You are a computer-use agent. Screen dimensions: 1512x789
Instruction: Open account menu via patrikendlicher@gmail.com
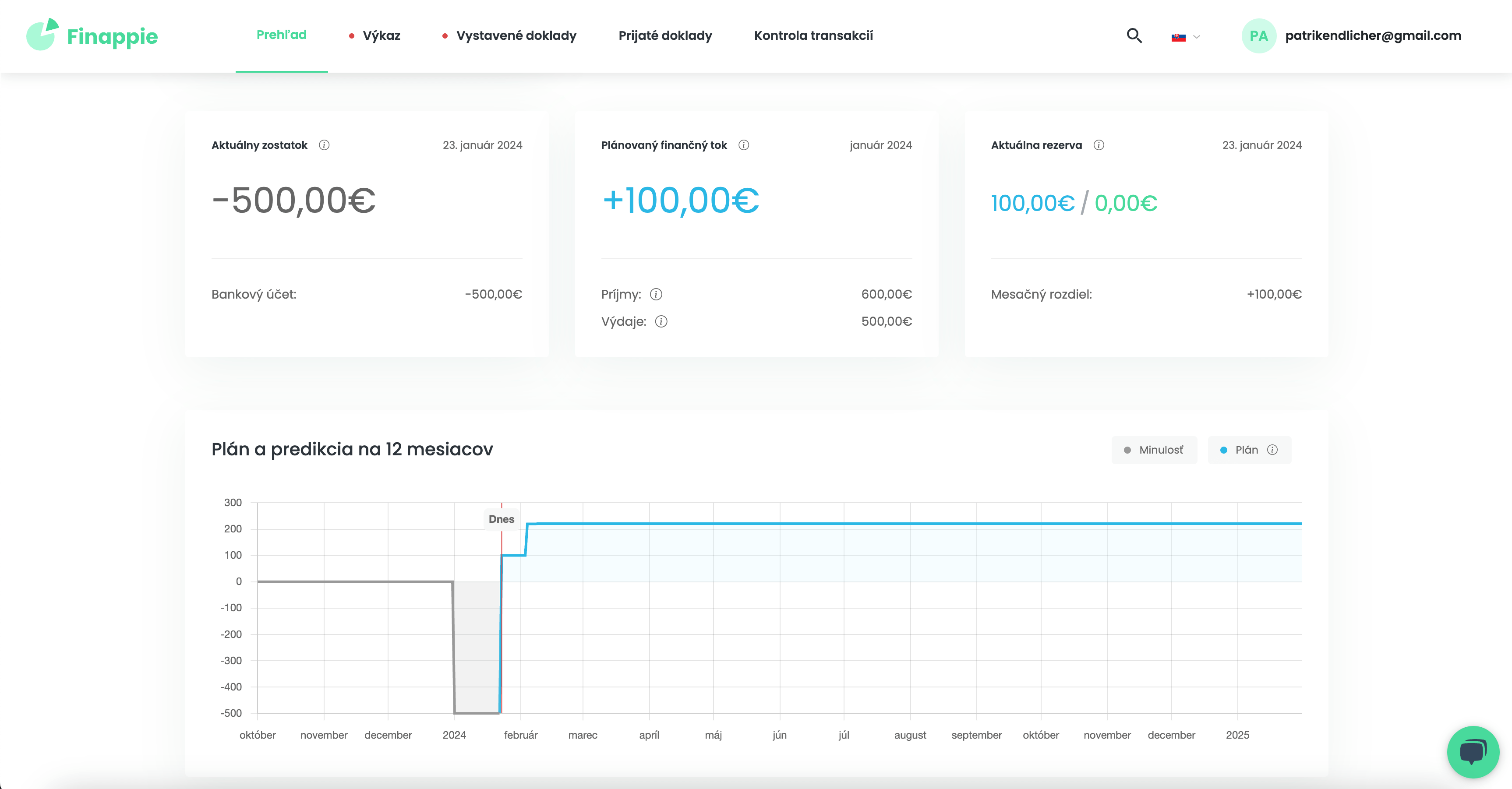pos(1373,36)
